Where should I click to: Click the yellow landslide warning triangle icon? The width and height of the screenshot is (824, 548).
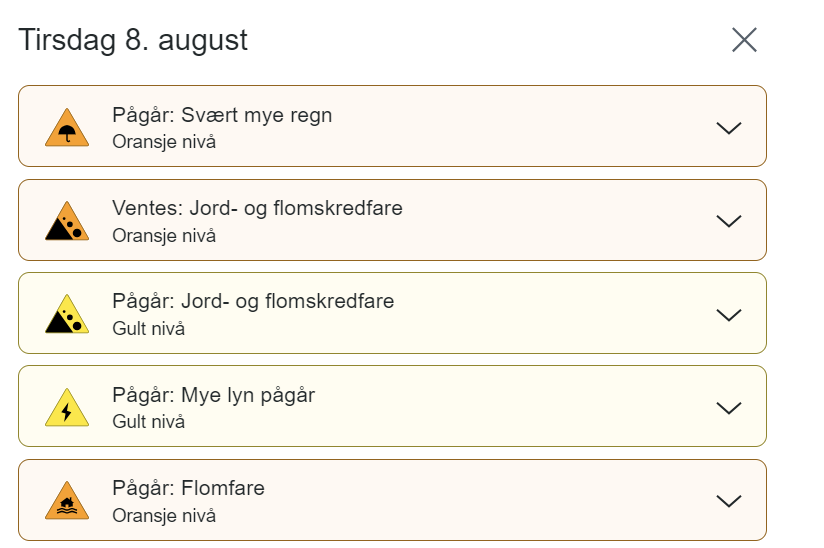coord(67,314)
